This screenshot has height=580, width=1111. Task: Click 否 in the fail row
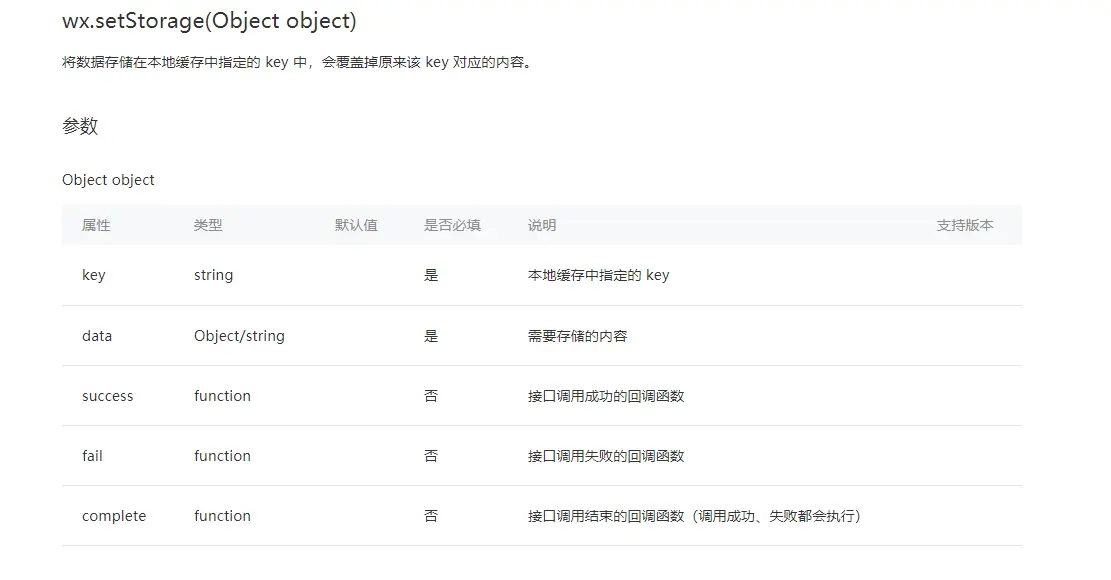coord(431,455)
